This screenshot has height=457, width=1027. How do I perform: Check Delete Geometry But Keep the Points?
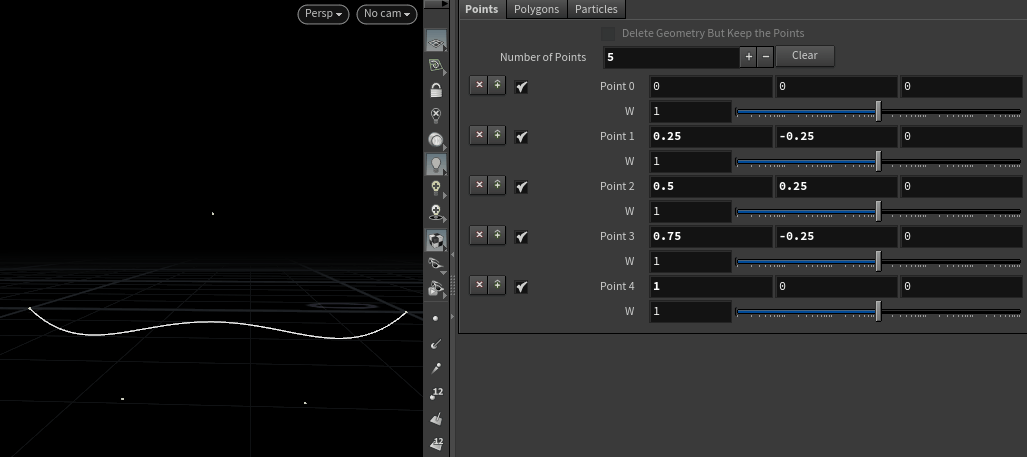(608, 33)
